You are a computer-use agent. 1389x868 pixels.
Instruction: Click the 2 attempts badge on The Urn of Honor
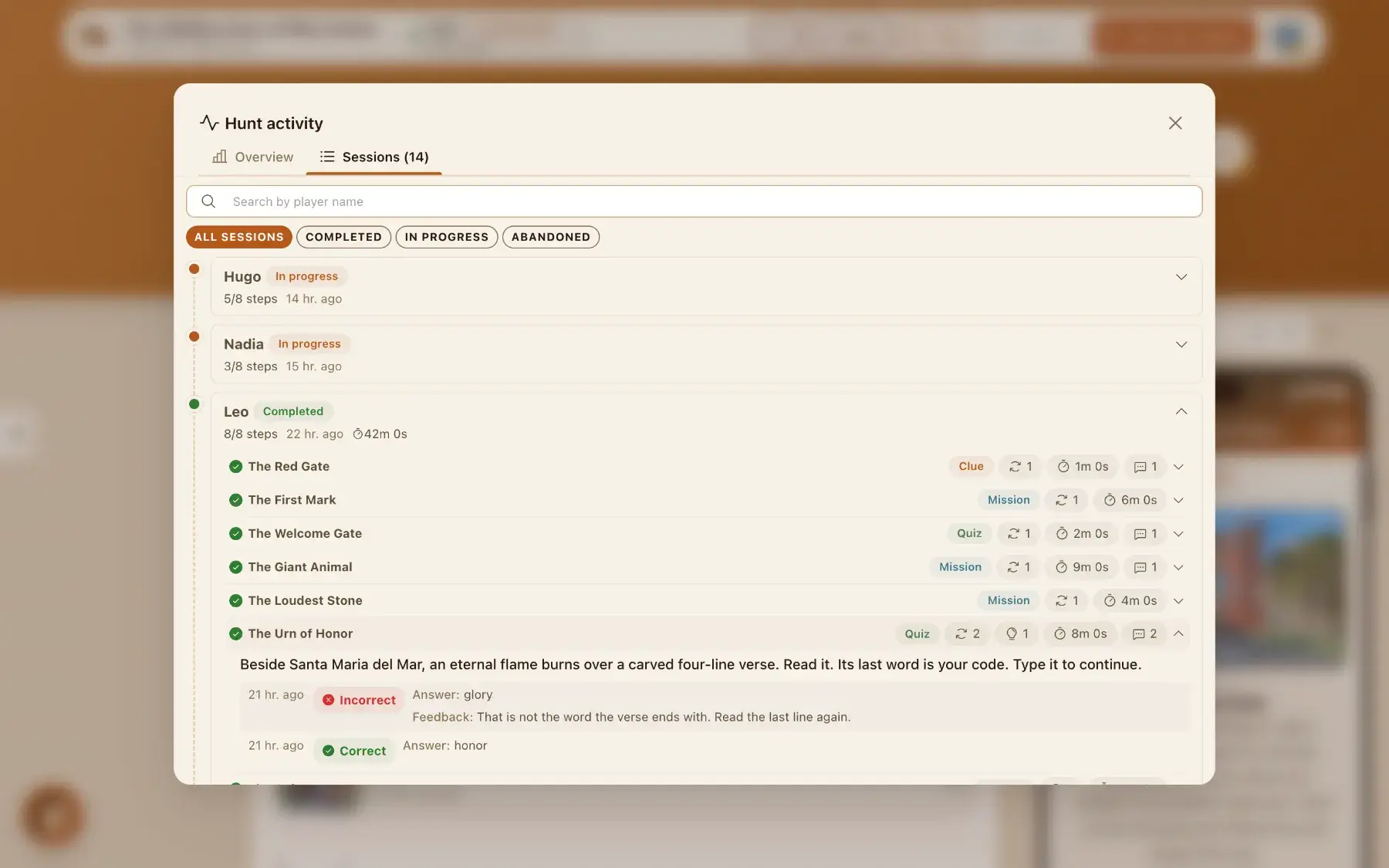[968, 633]
